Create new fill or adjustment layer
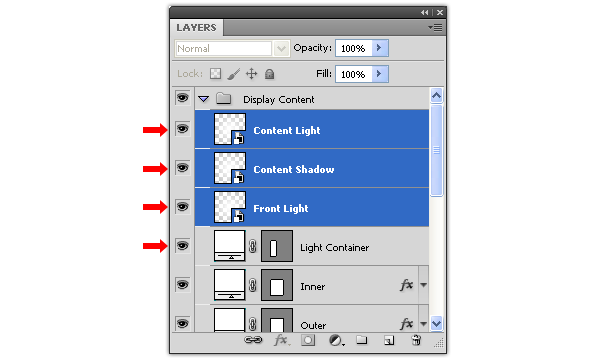Image resolution: width=600 pixels, height=364 pixels. tap(336, 340)
